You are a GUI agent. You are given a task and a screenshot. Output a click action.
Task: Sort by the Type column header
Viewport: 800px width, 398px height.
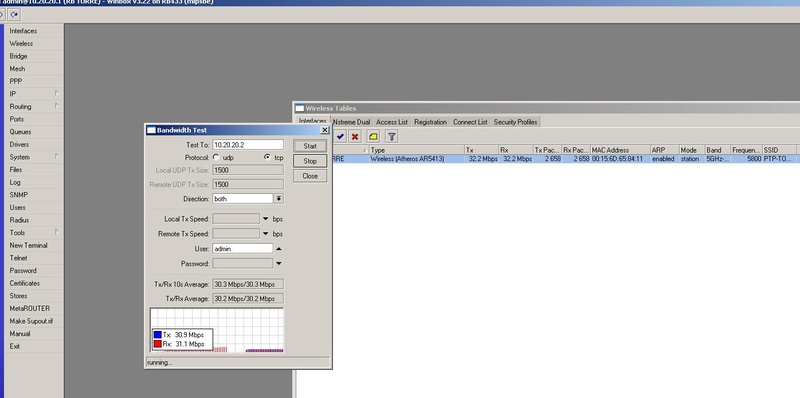(x=416, y=150)
